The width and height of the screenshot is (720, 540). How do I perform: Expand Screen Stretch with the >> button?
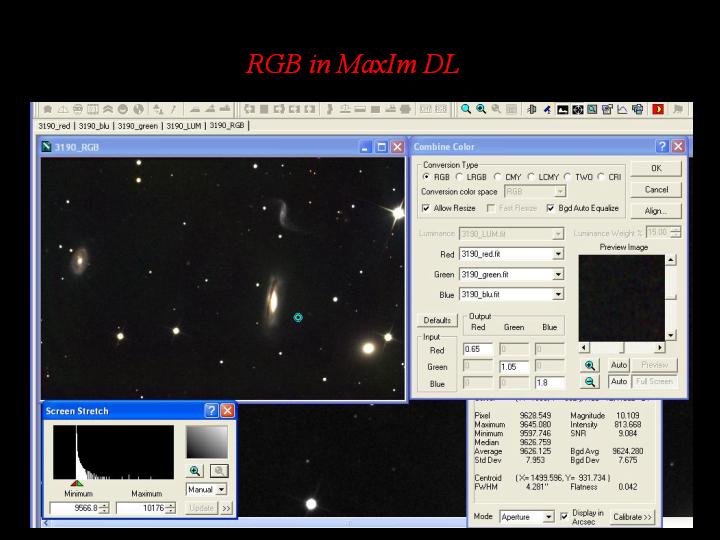(226, 508)
